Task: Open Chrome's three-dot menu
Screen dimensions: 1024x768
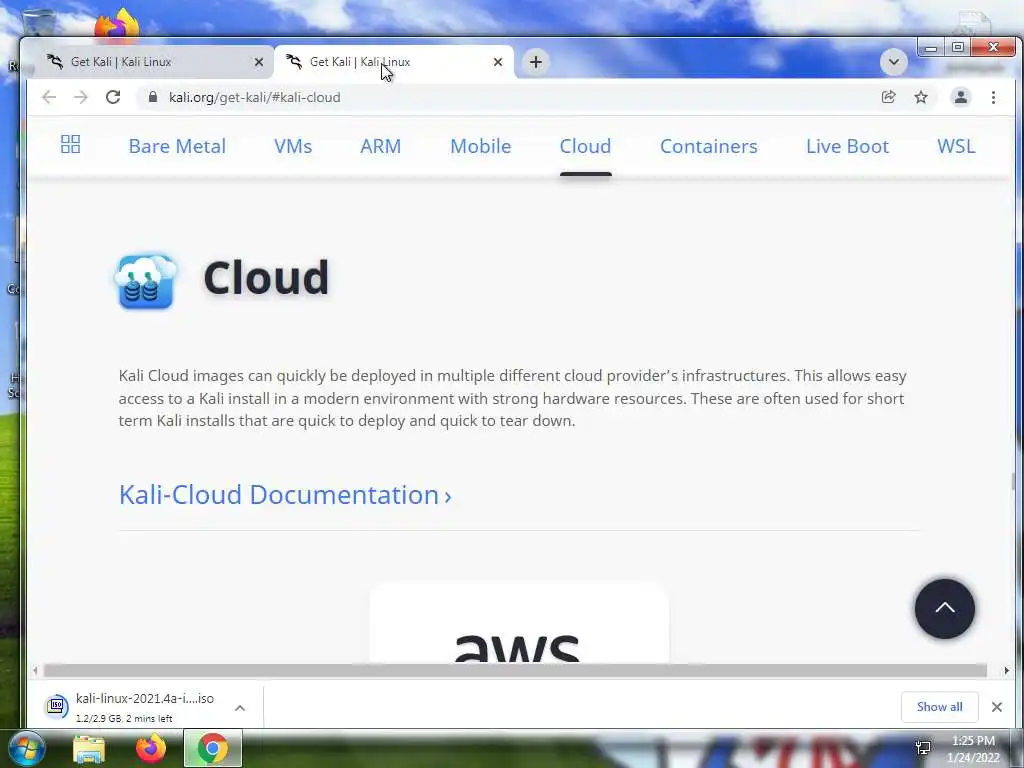Action: tap(993, 97)
